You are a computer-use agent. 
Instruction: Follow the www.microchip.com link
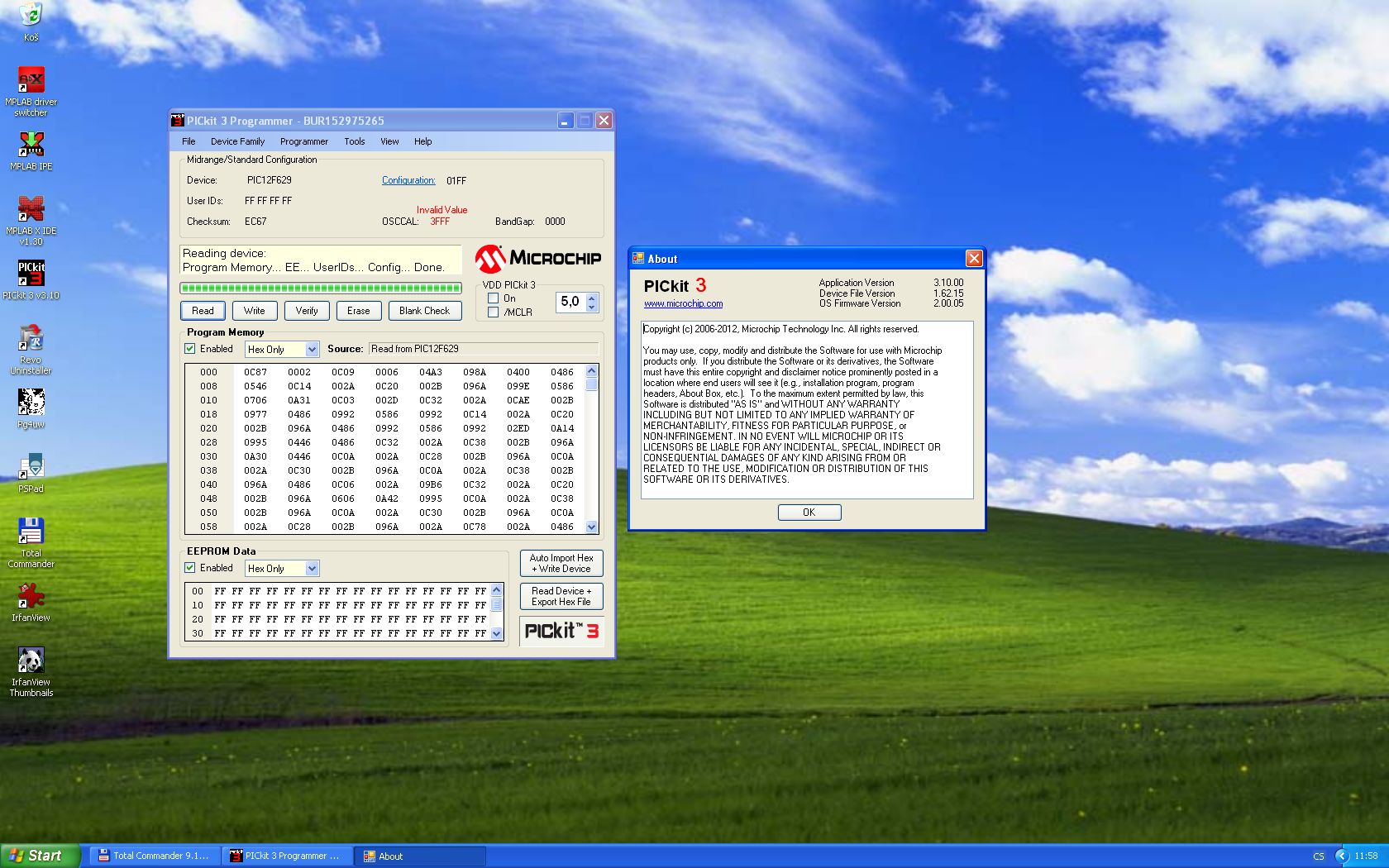point(683,303)
